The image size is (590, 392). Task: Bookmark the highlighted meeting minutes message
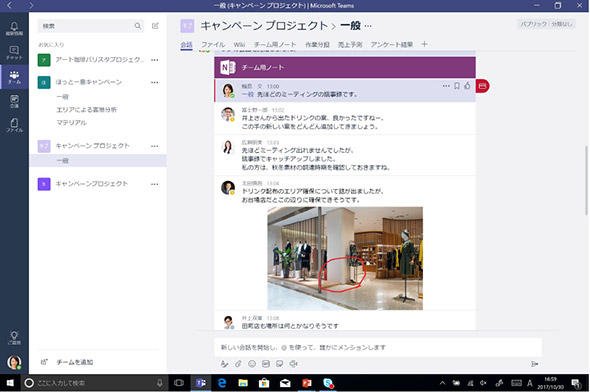[456, 86]
